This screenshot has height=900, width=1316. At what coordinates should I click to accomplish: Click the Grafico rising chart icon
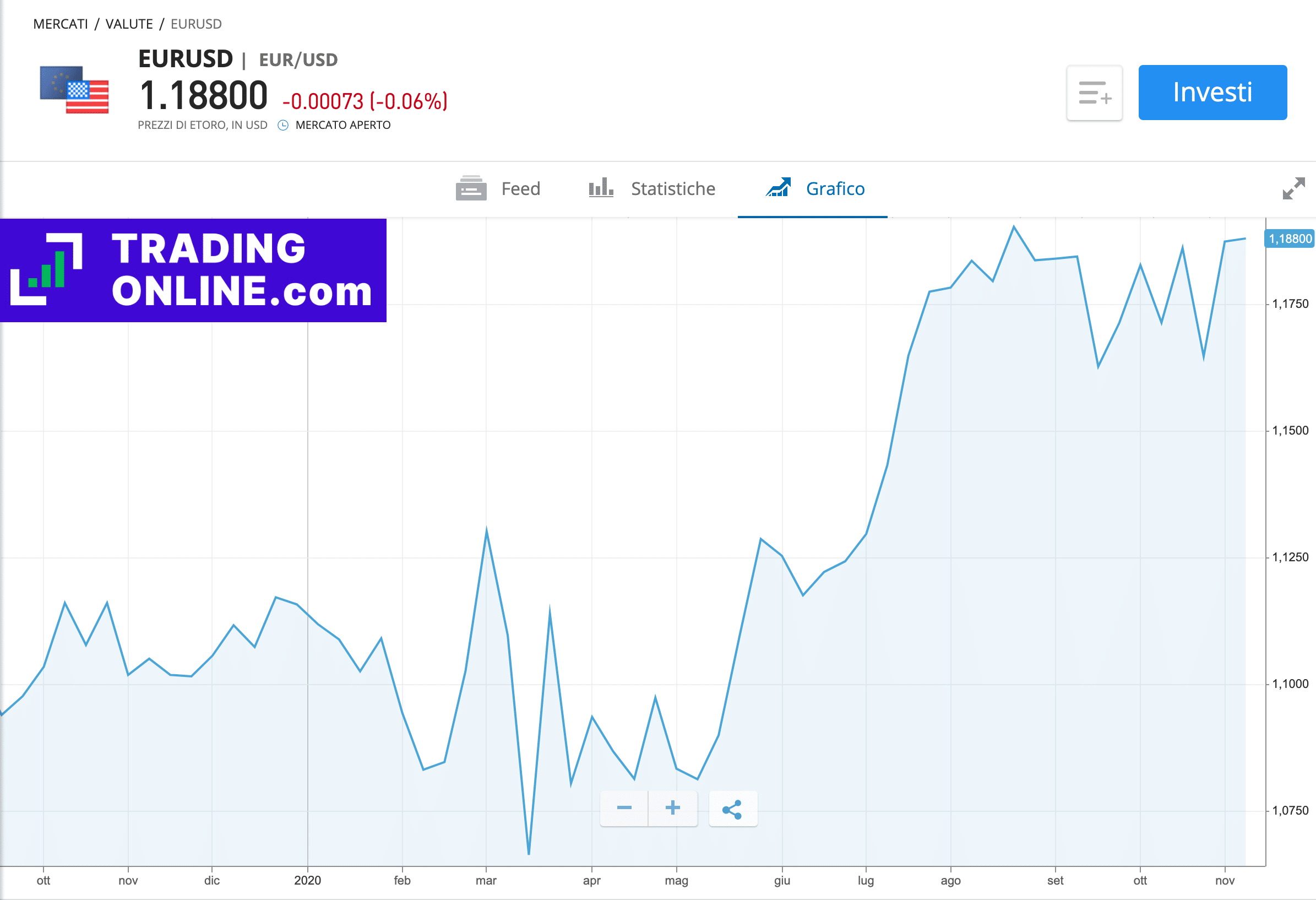[x=778, y=187]
